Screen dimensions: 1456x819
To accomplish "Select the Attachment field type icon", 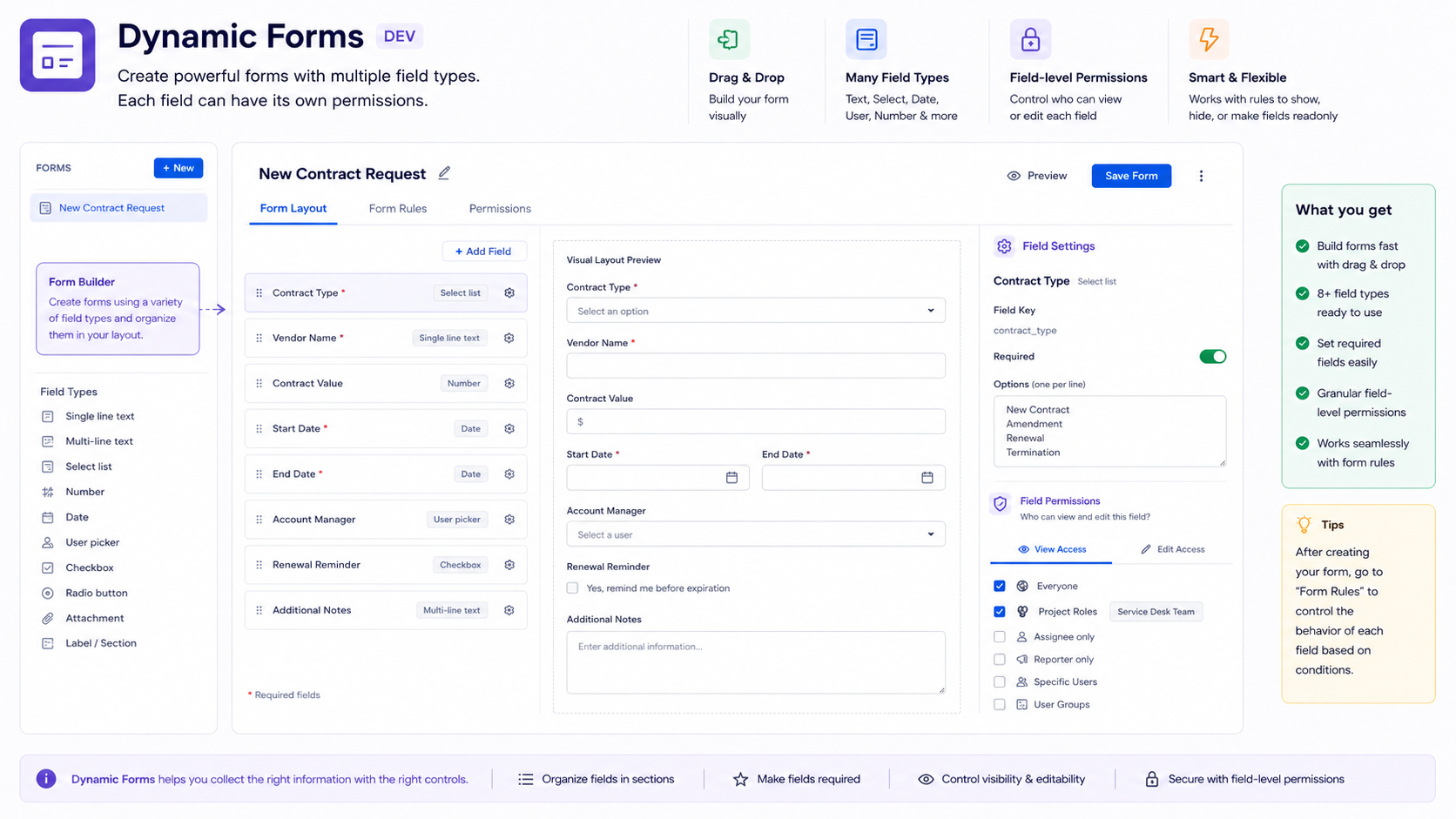I will pyautogui.click(x=48, y=618).
